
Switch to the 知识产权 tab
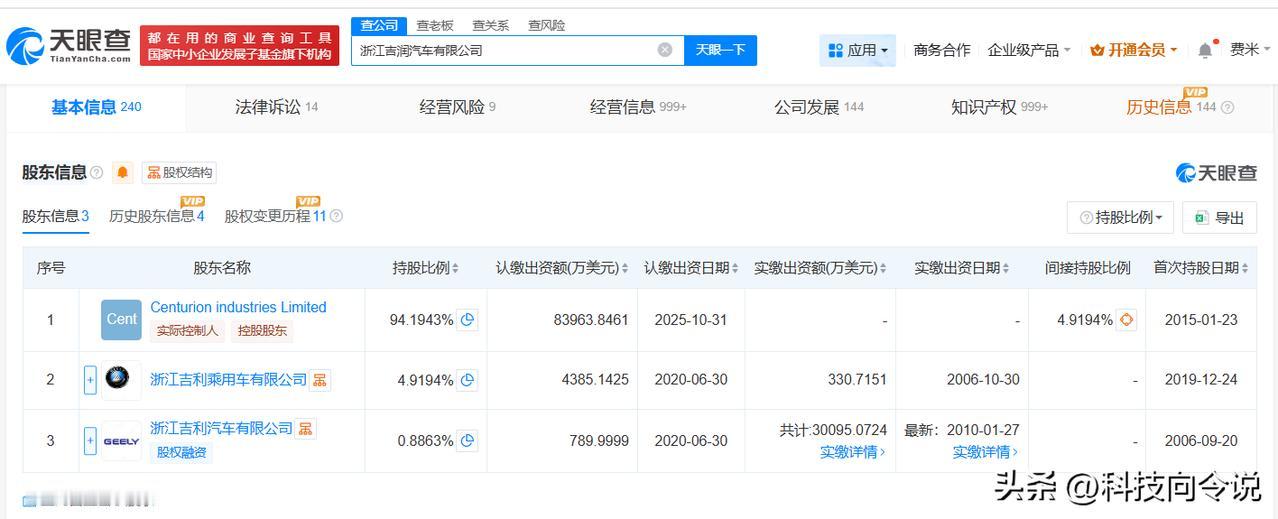pos(999,107)
